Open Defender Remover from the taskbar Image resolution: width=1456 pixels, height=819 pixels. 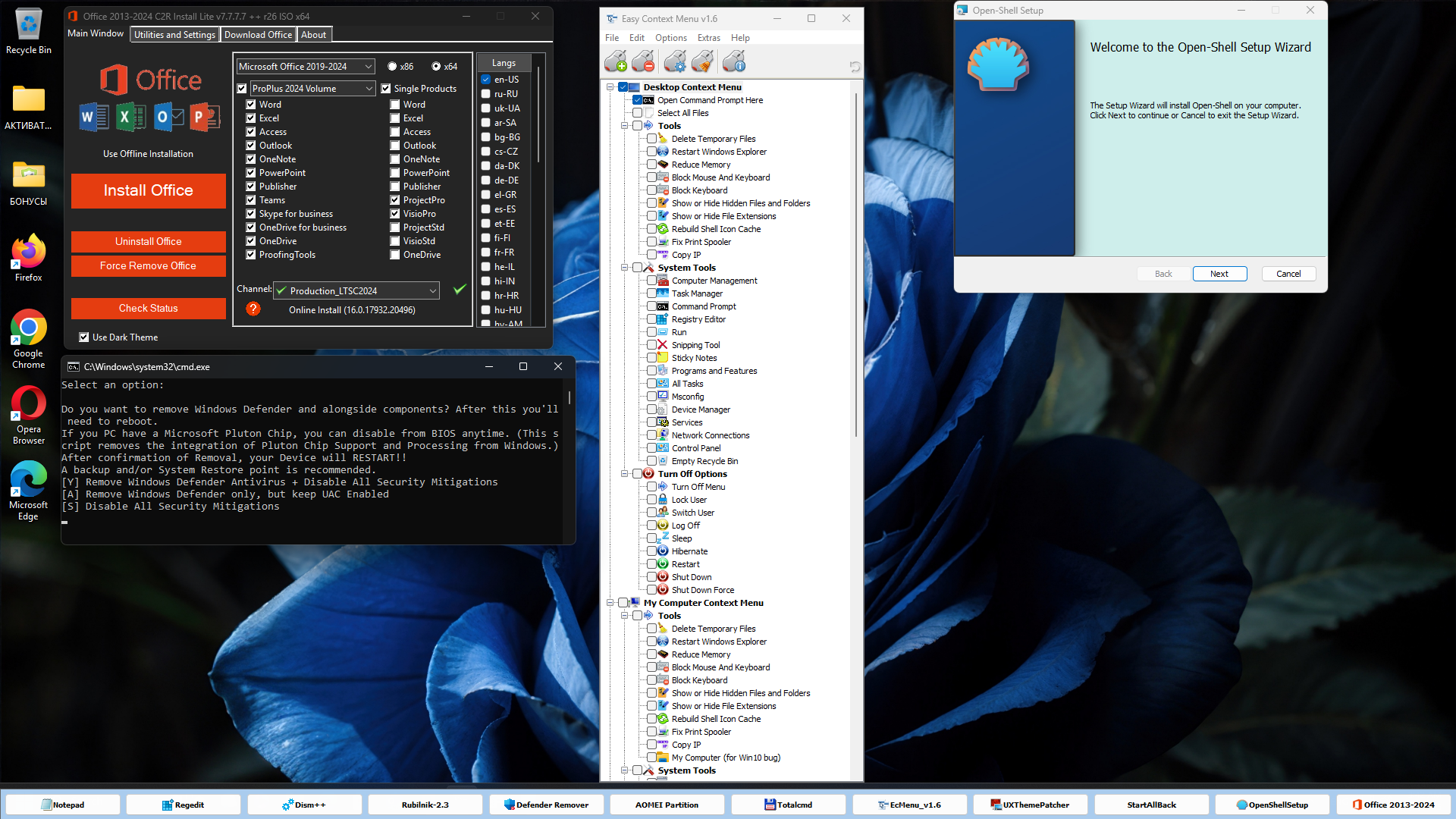pos(546,805)
